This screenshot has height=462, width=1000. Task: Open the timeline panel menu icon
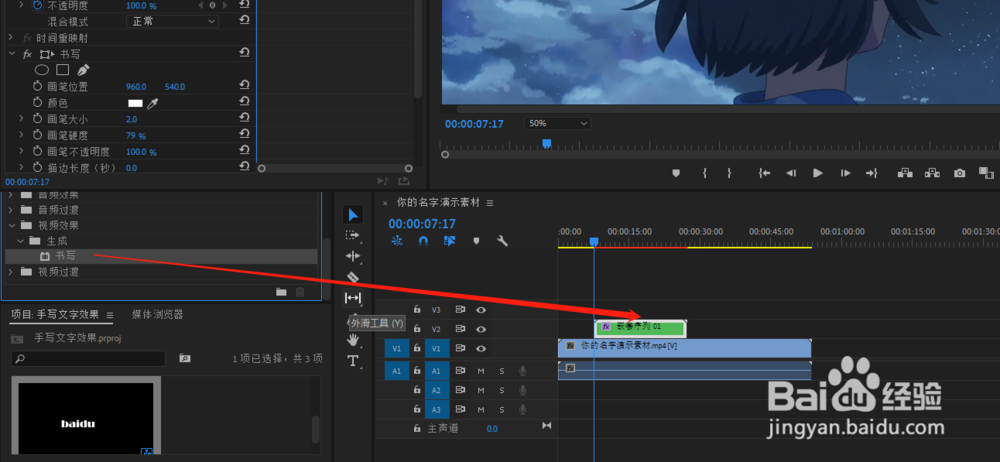click(x=490, y=203)
